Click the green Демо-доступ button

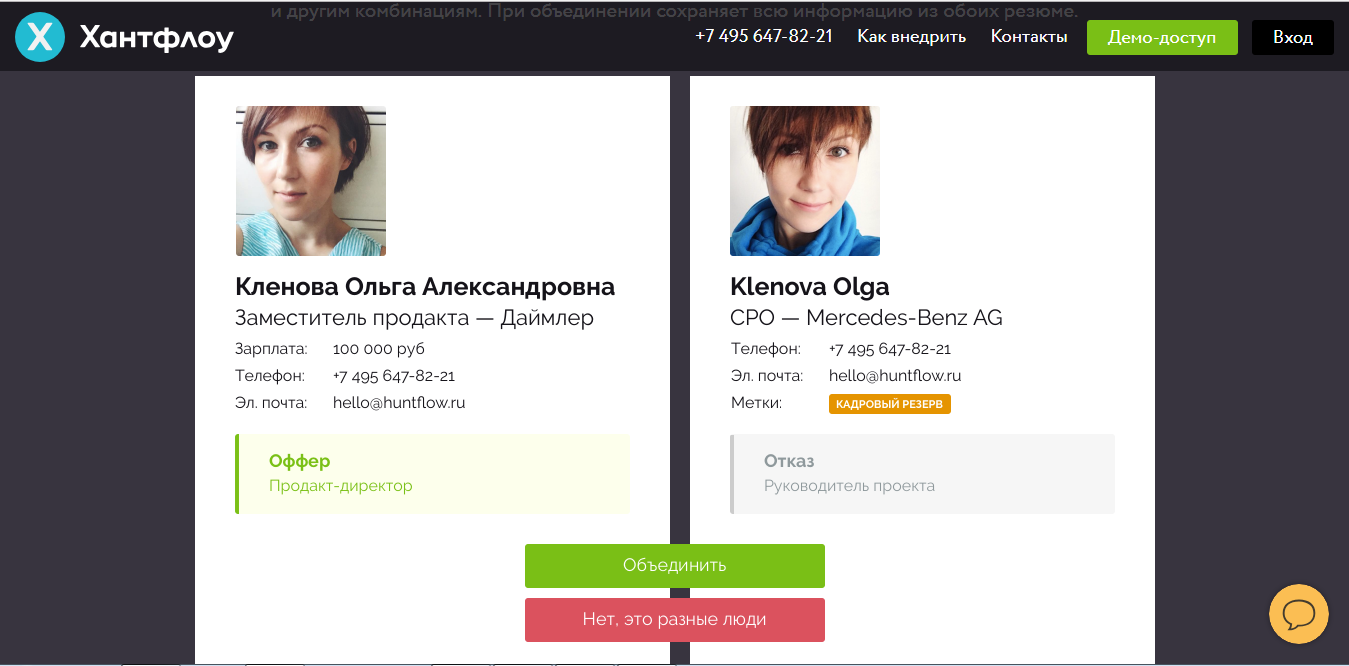click(1162, 37)
